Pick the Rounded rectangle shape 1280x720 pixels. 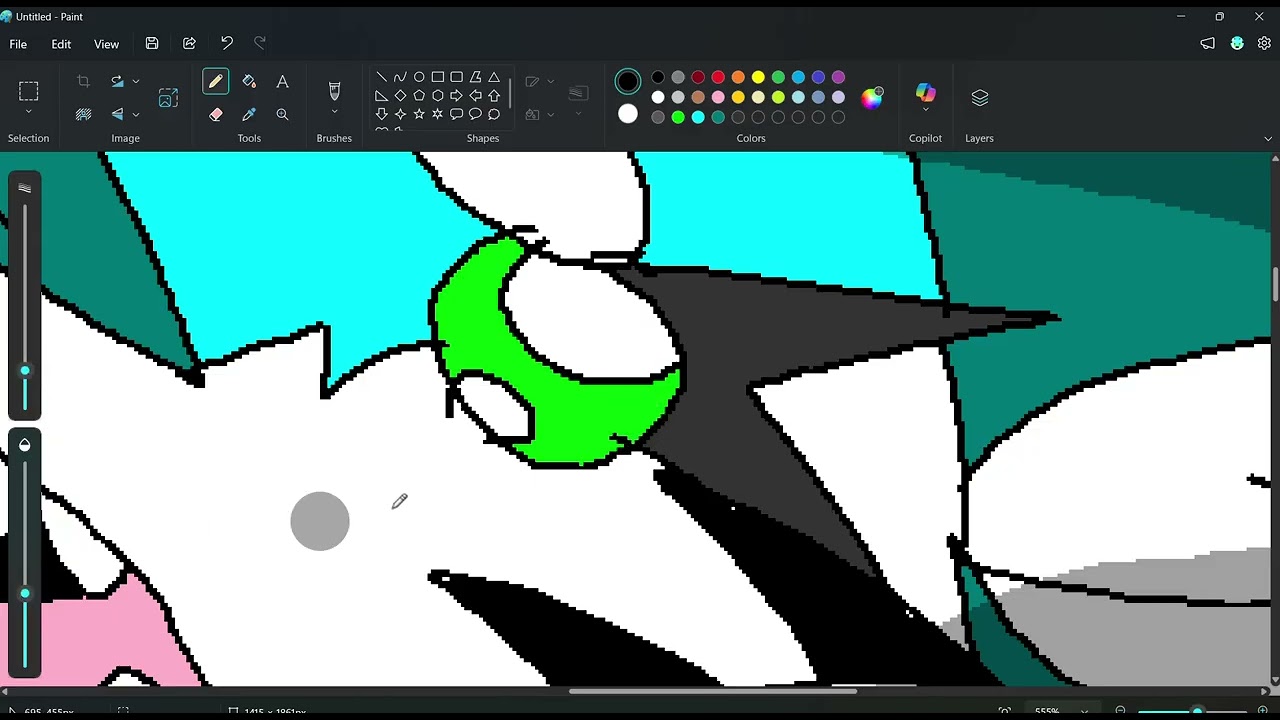point(456,77)
